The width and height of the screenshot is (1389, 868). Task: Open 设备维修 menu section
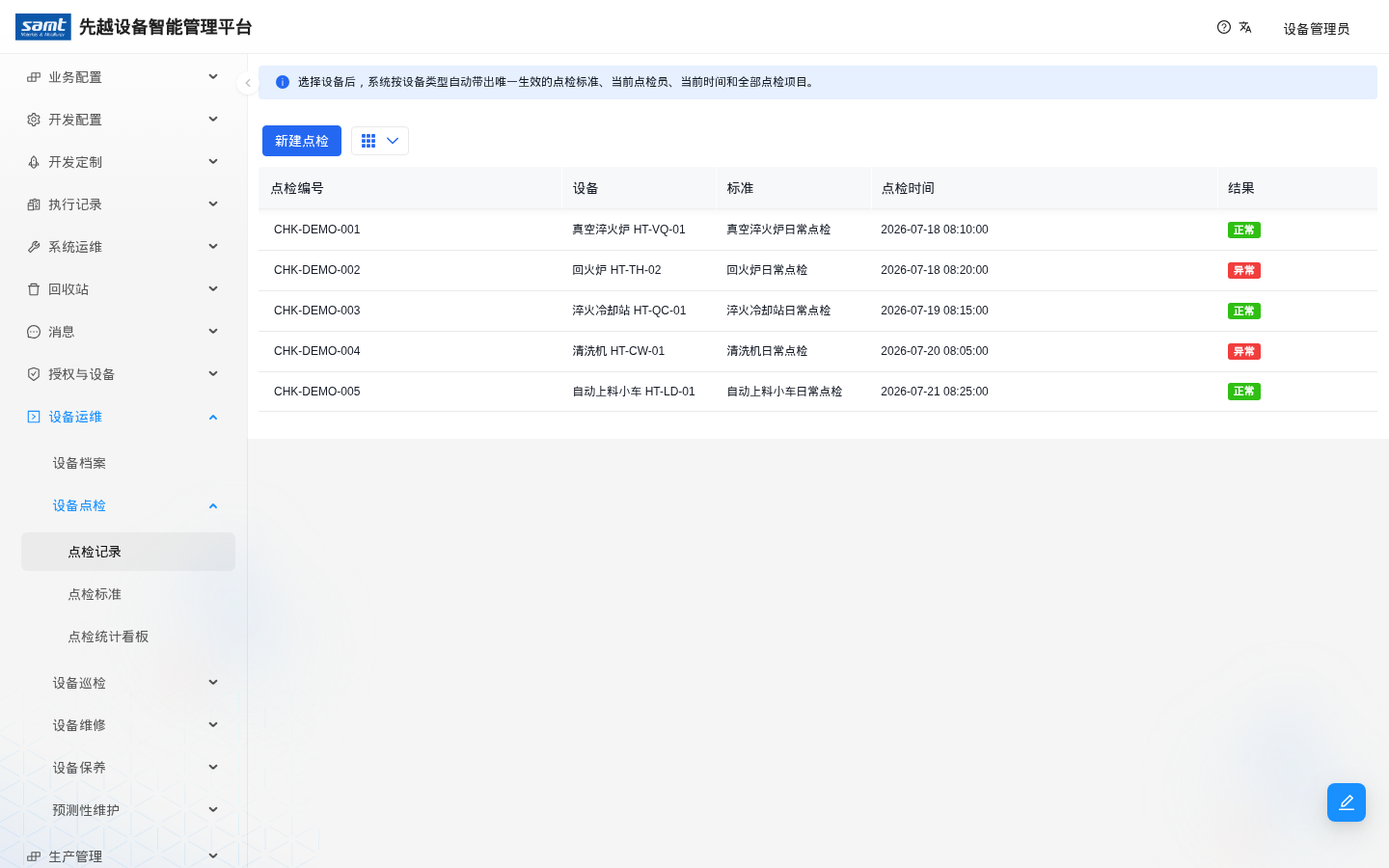tap(128, 725)
